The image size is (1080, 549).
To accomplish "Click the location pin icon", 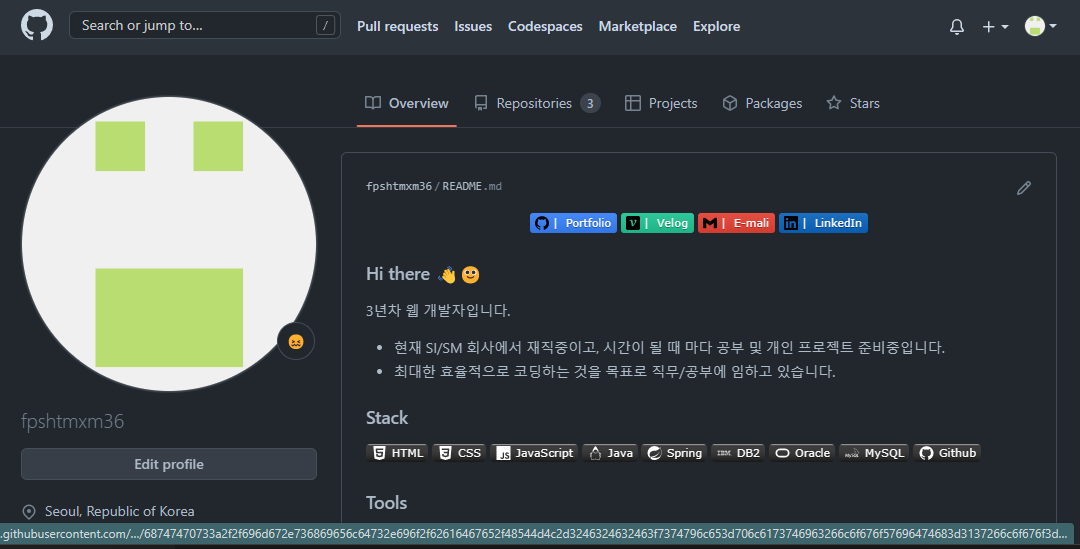I will [29, 512].
